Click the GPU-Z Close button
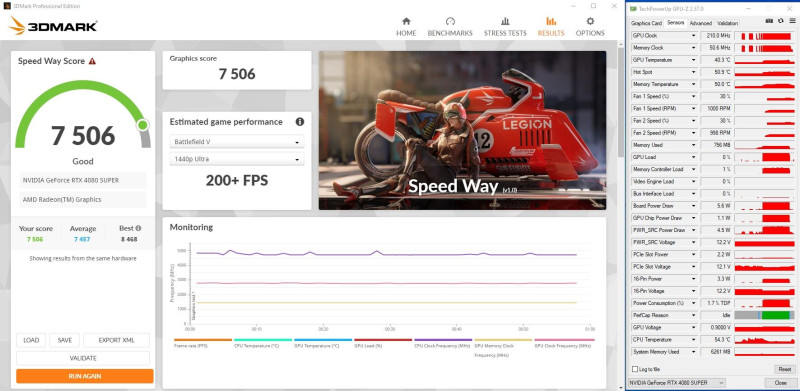 click(x=780, y=382)
